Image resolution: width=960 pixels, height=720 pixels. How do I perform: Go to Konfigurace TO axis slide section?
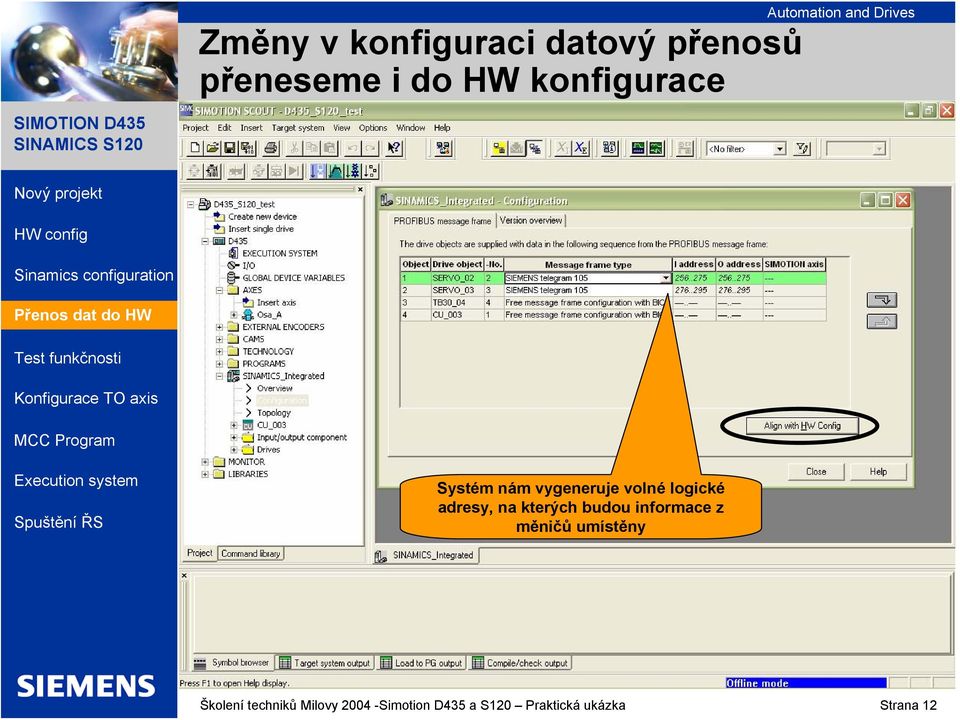tap(86, 399)
